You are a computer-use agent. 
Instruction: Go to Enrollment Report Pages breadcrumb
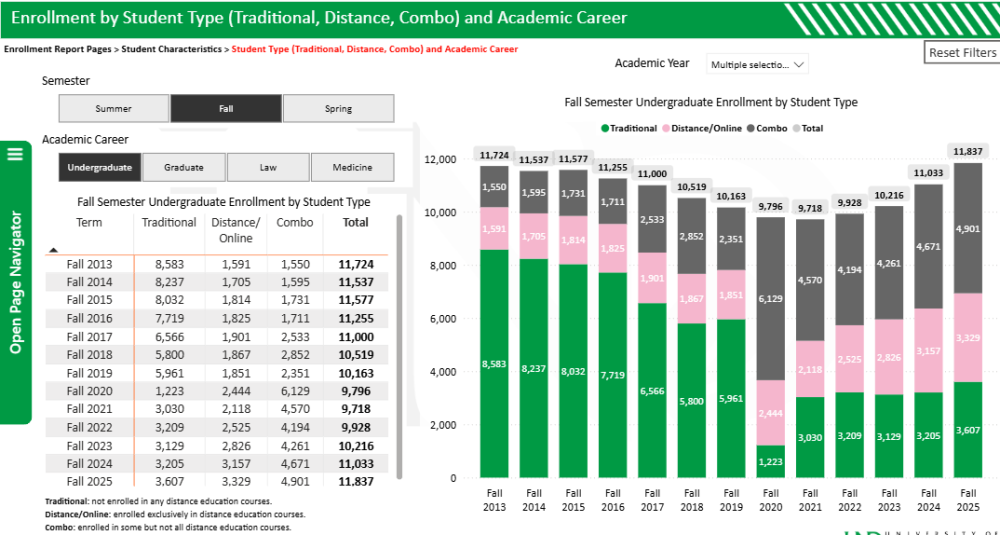(x=58, y=48)
